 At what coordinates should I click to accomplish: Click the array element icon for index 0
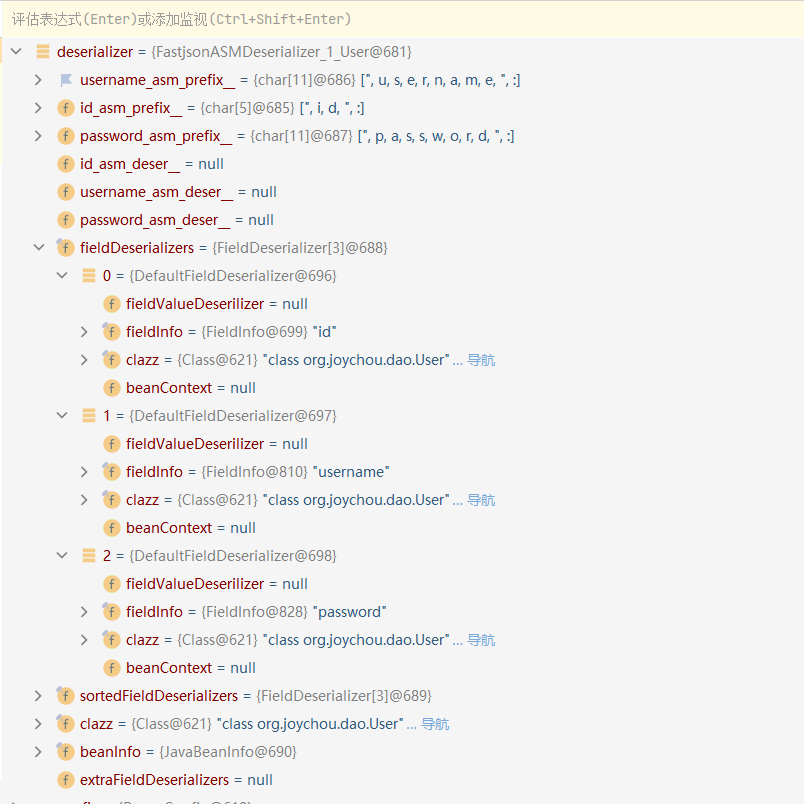89,276
